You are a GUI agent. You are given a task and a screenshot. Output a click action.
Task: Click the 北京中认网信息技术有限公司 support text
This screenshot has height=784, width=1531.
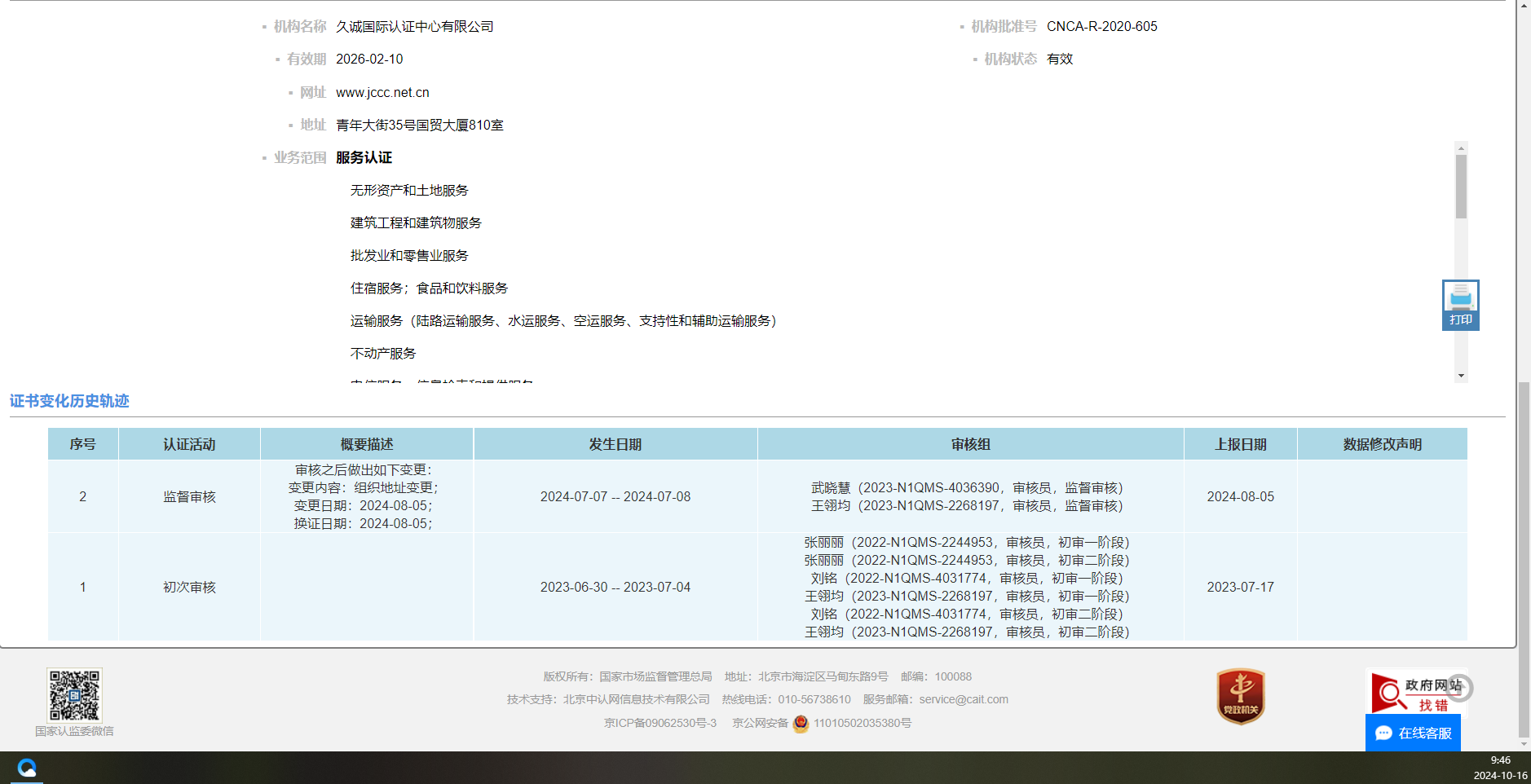click(637, 699)
